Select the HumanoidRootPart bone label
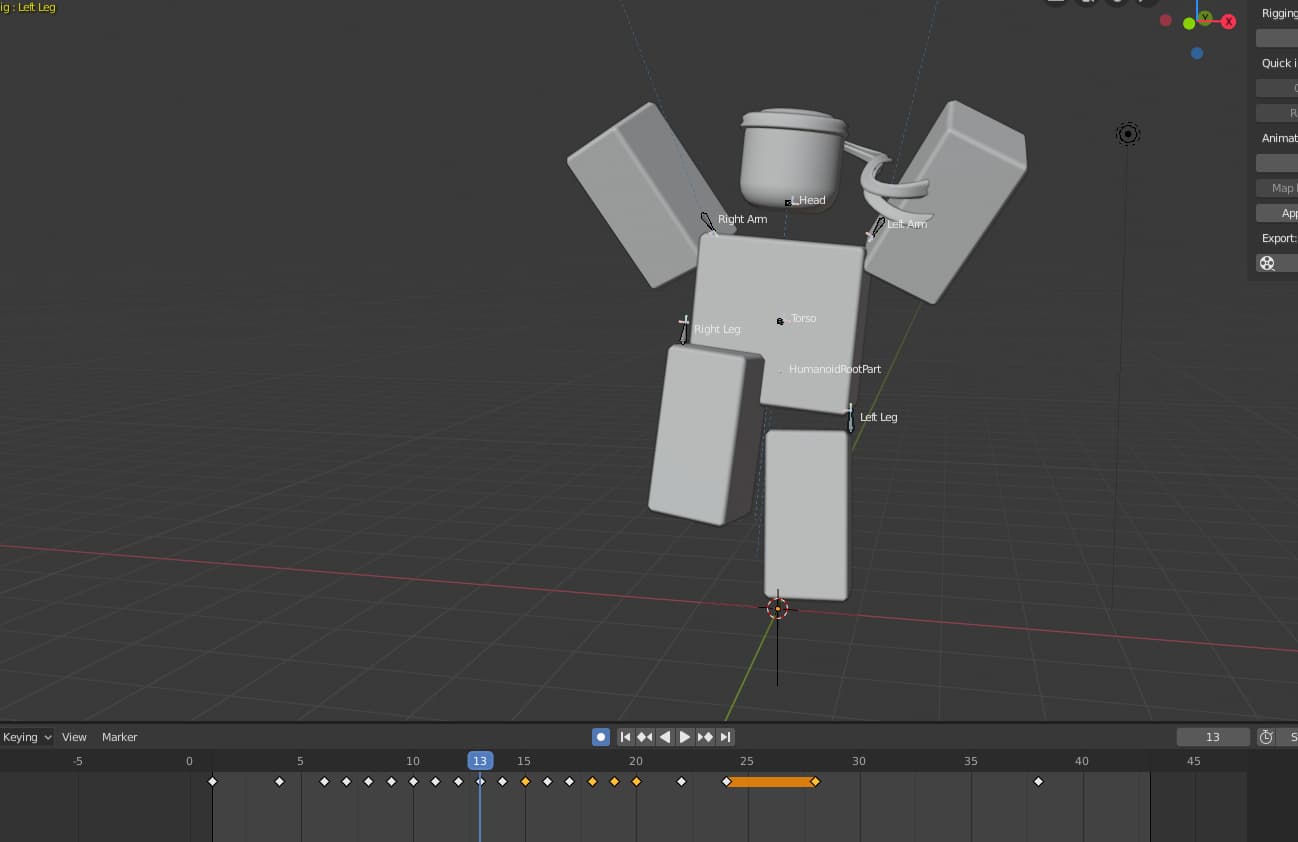The height and width of the screenshot is (842, 1298). [835, 369]
